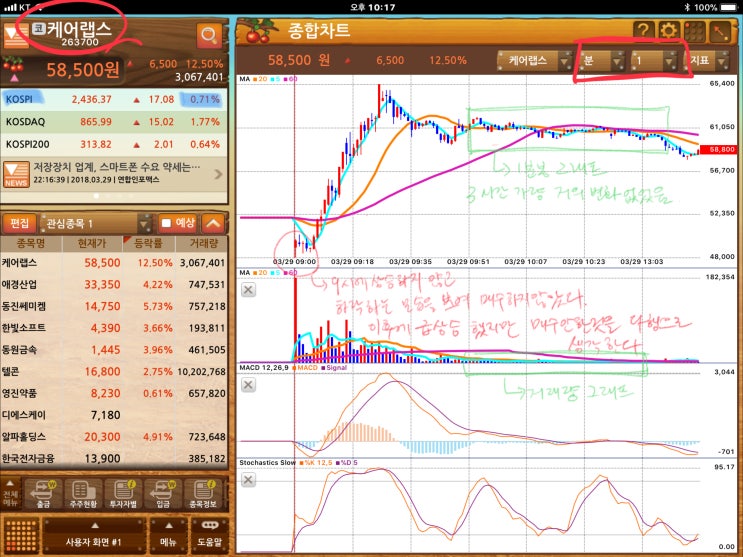
Task: Tap the large 58,500원 current price
Action: click(82, 70)
